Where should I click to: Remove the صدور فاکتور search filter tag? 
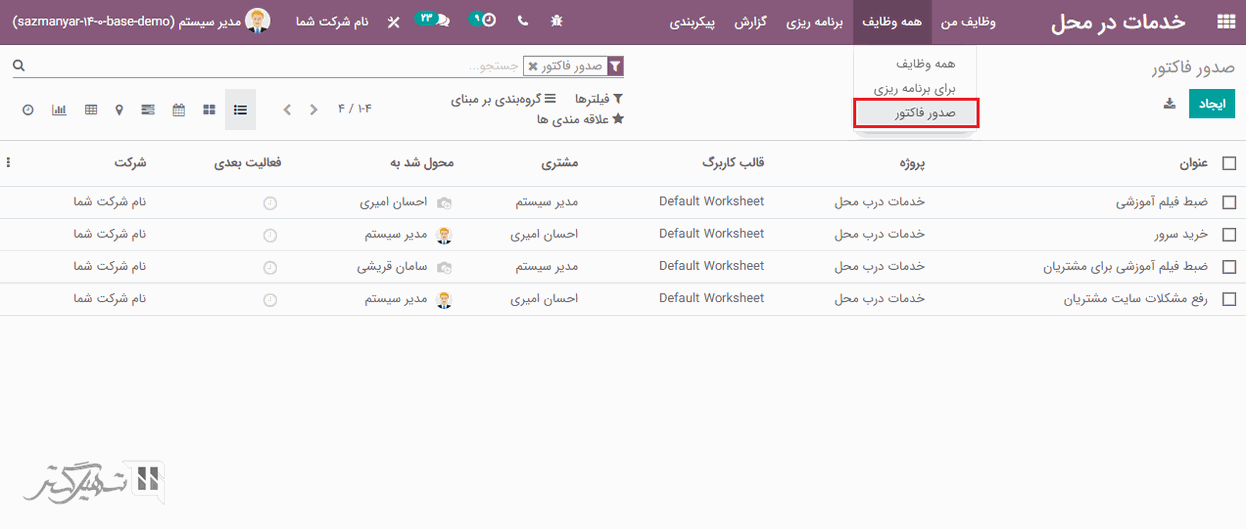[x=533, y=66]
